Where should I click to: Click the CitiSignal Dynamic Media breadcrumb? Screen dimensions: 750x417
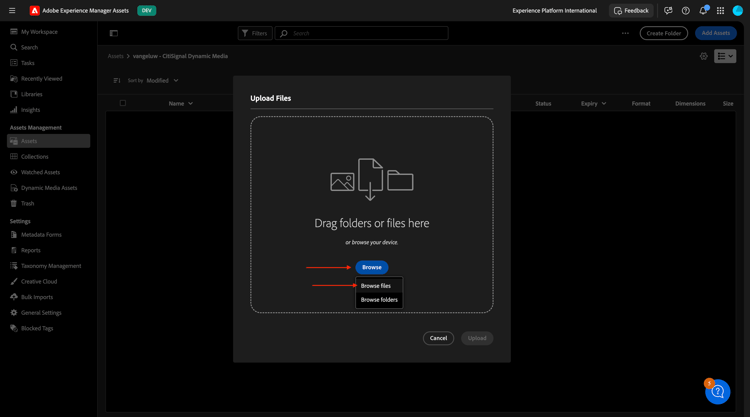coord(180,56)
